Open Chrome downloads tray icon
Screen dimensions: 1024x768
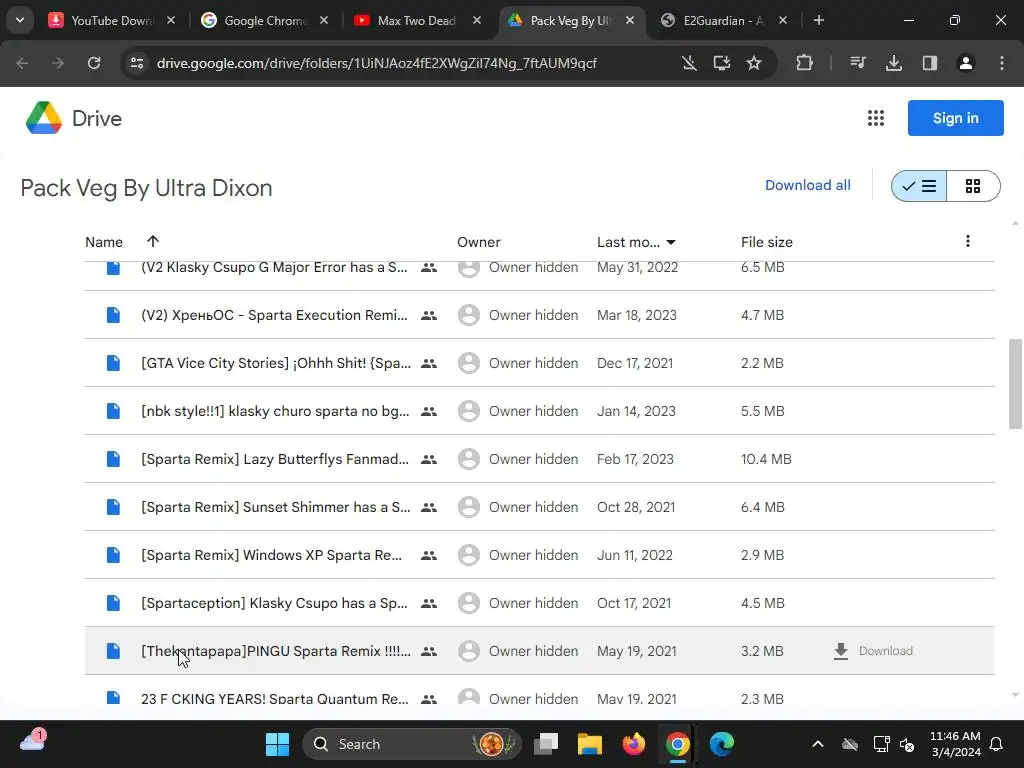pyautogui.click(x=893, y=63)
